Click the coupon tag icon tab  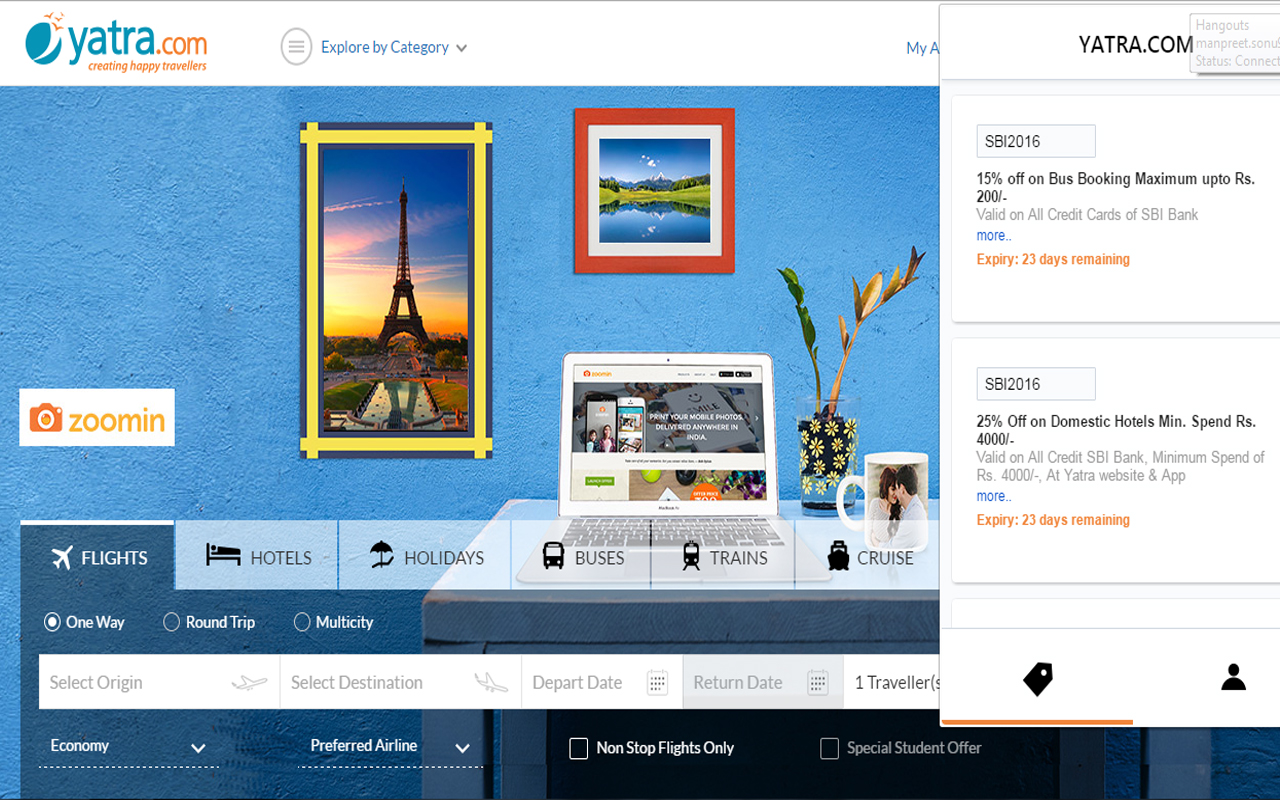click(1038, 679)
